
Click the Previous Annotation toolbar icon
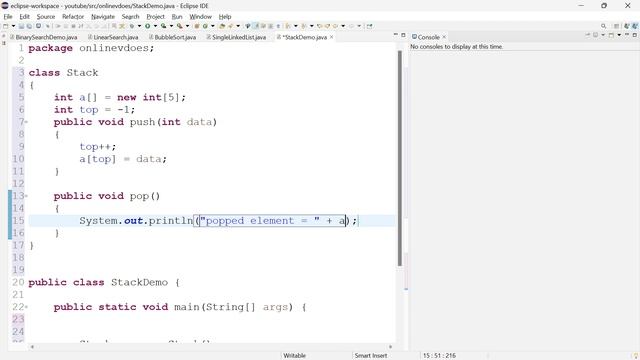click(x=304, y=26)
